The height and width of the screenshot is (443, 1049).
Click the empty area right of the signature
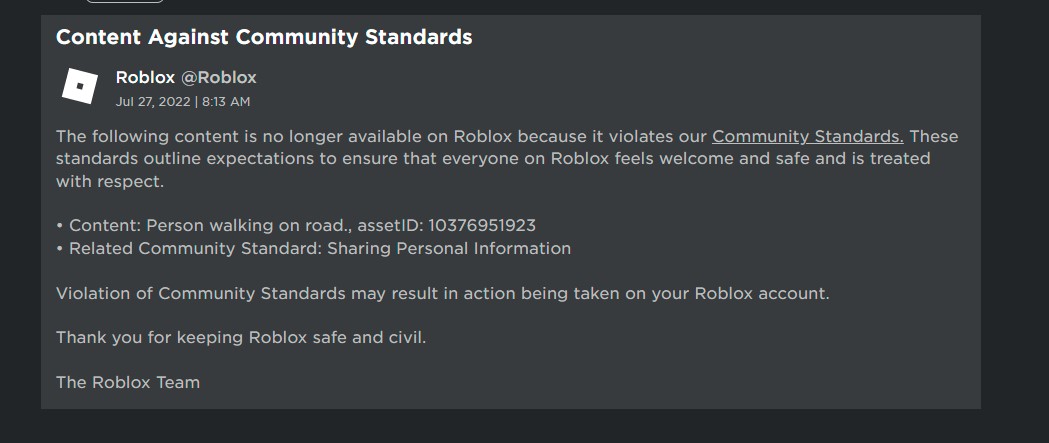tap(600, 382)
